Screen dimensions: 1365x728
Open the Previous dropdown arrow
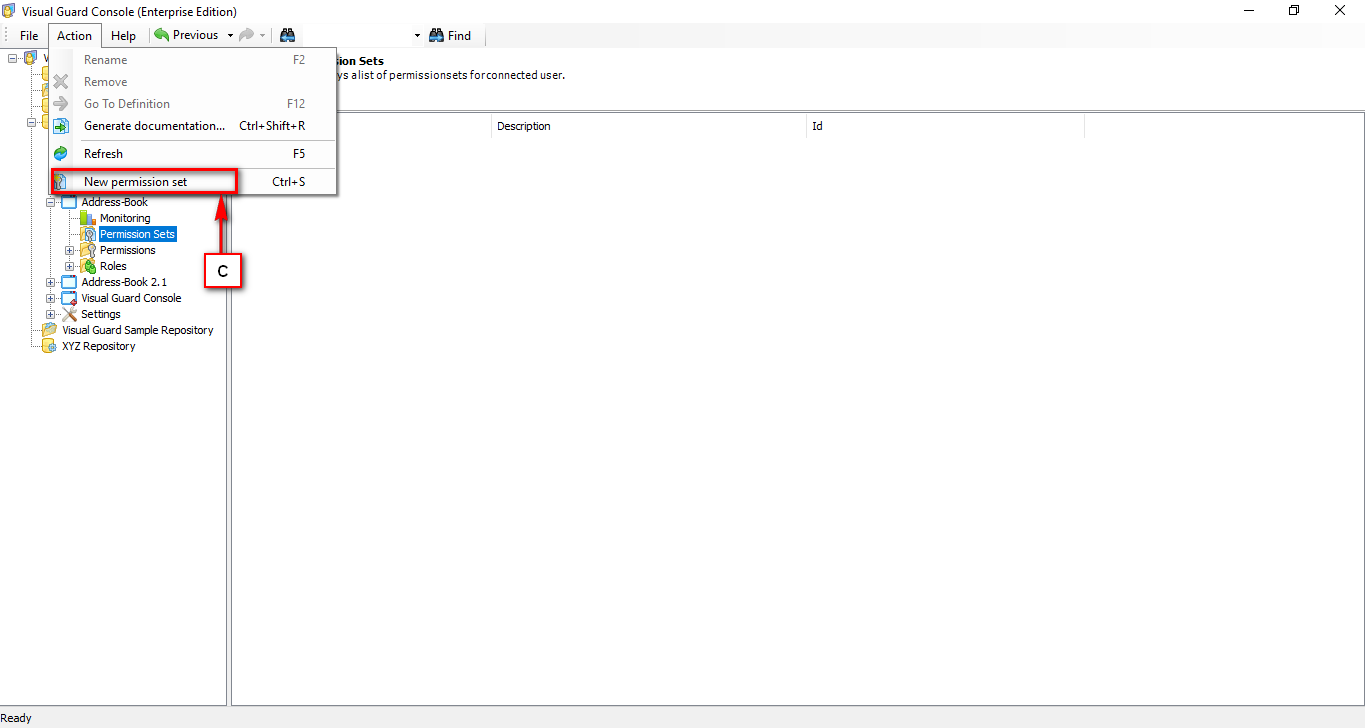229,34
